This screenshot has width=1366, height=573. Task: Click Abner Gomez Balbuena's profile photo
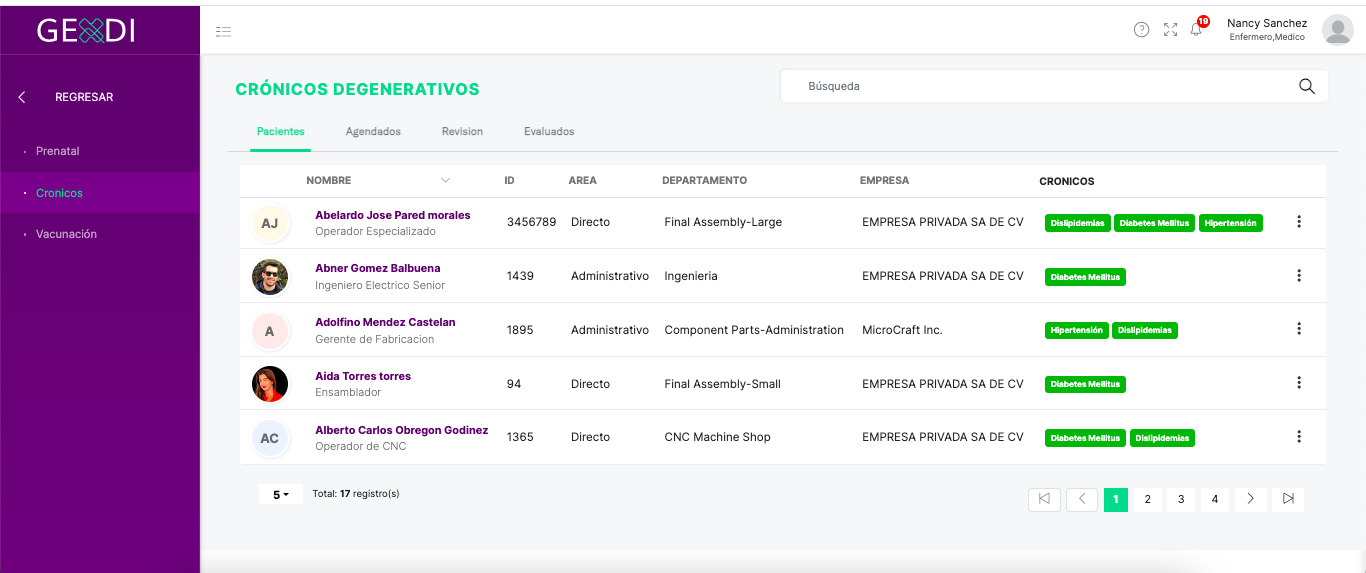click(x=270, y=277)
